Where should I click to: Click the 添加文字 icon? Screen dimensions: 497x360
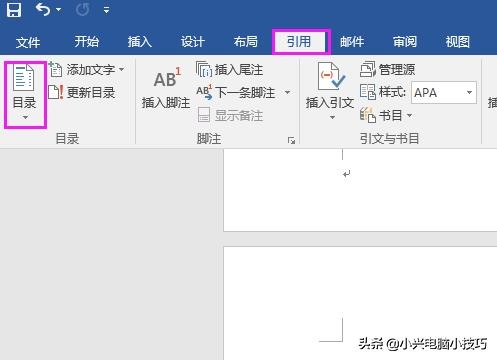click(55, 69)
